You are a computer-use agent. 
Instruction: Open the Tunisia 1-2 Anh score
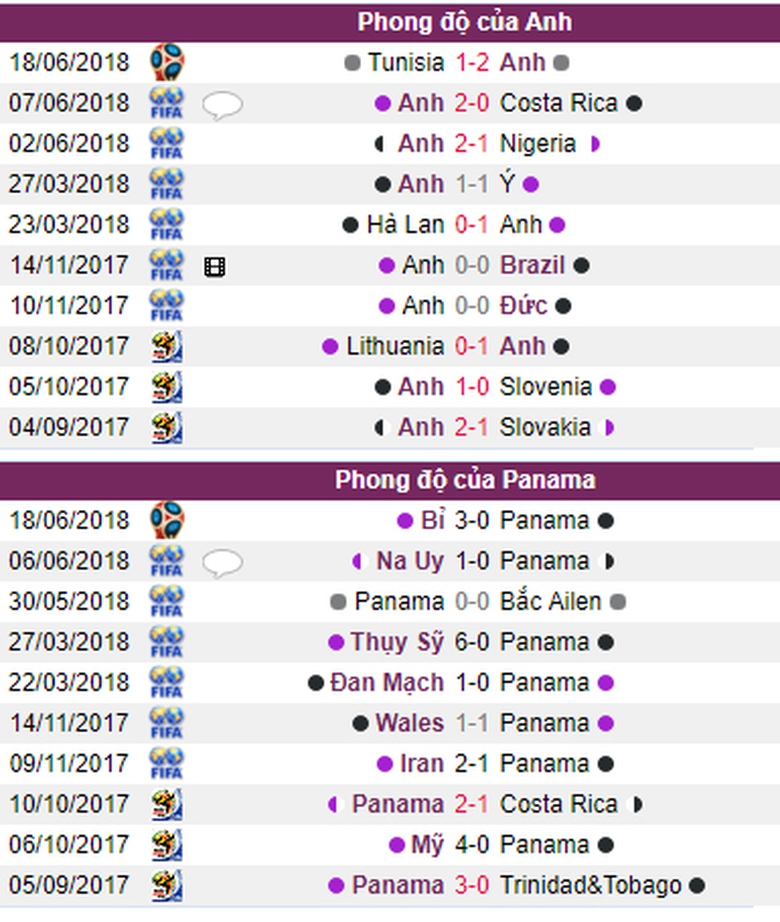pyautogui.click(x=472, y=62)
